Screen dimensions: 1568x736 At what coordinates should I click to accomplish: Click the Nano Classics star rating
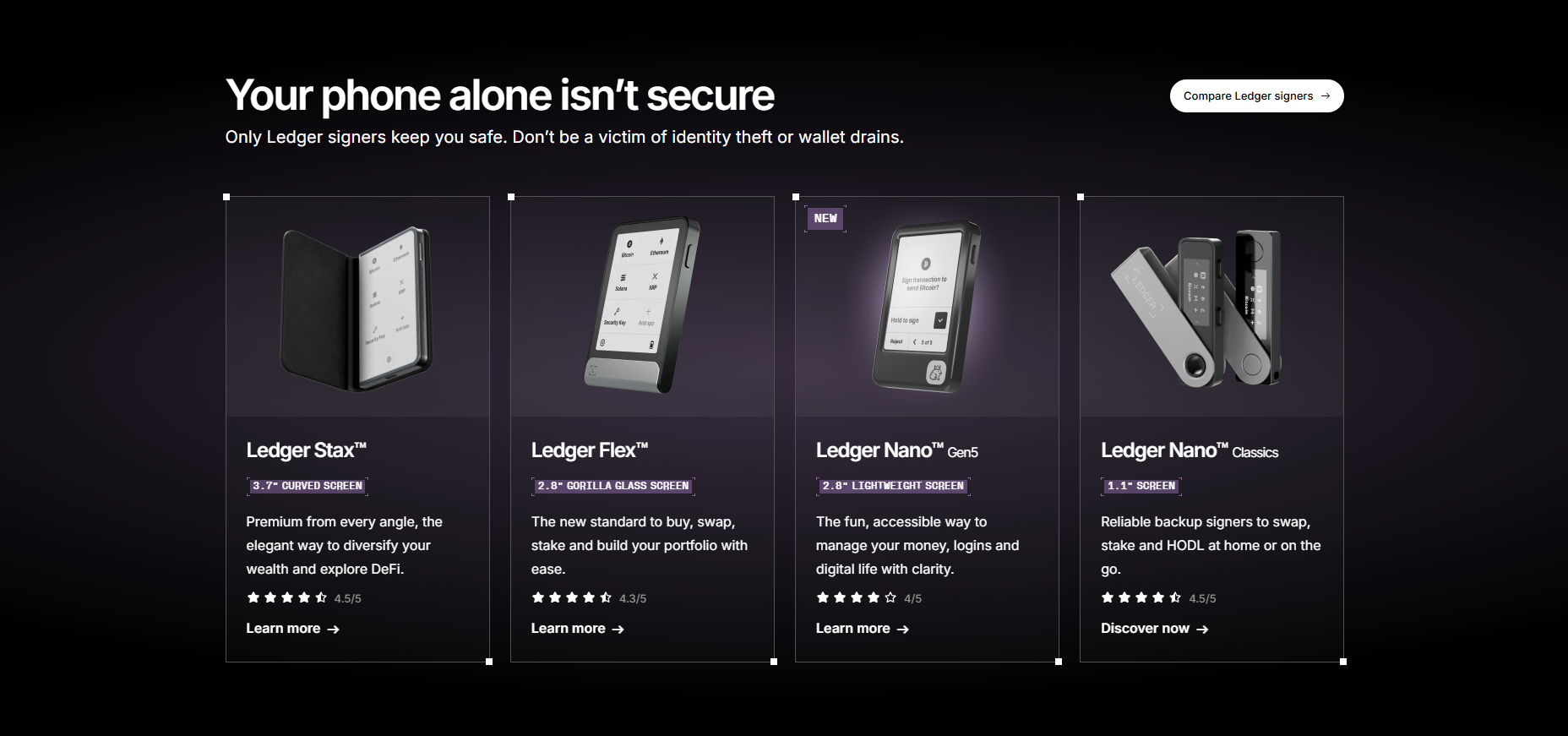click(1141, 598)
